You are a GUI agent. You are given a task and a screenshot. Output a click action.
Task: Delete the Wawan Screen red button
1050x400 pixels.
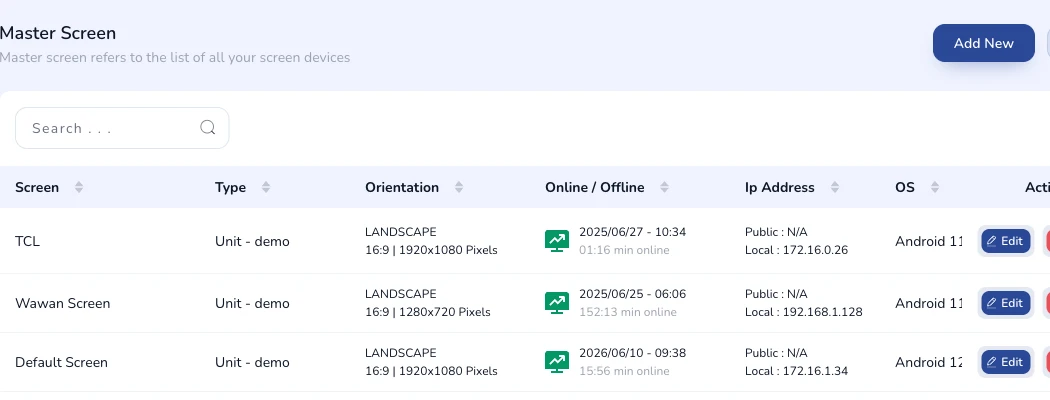click(x=1047, y=304)
